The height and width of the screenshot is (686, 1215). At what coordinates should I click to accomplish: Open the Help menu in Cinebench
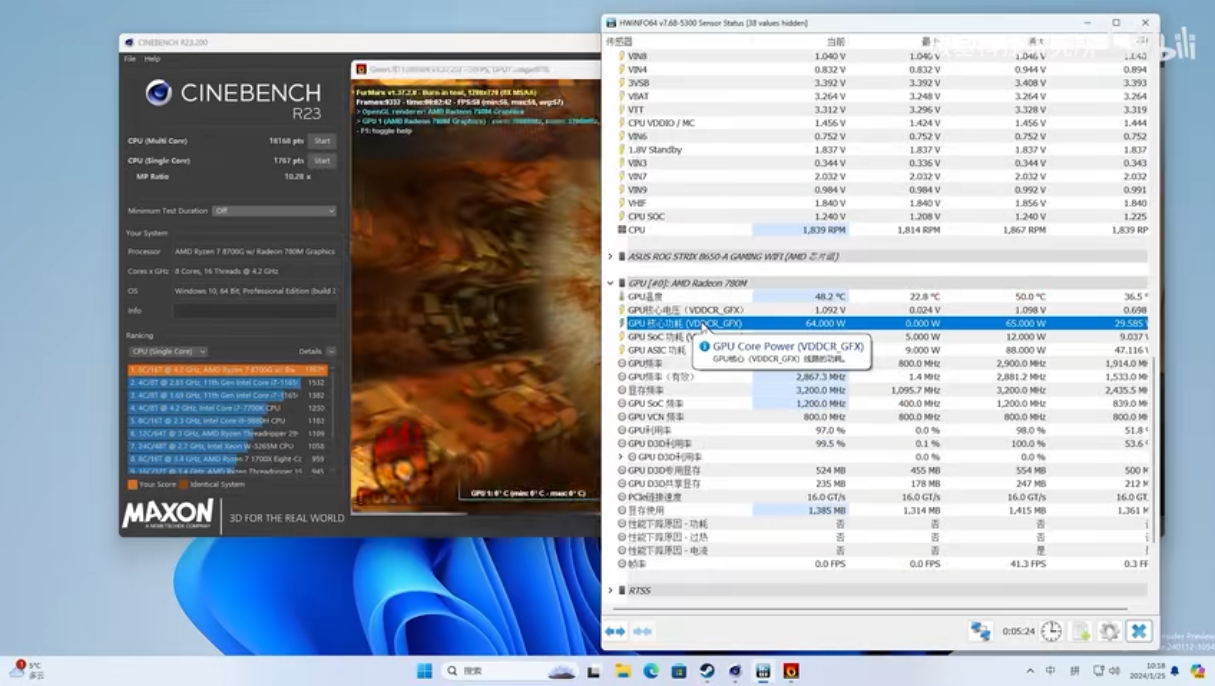coord(152,59)
